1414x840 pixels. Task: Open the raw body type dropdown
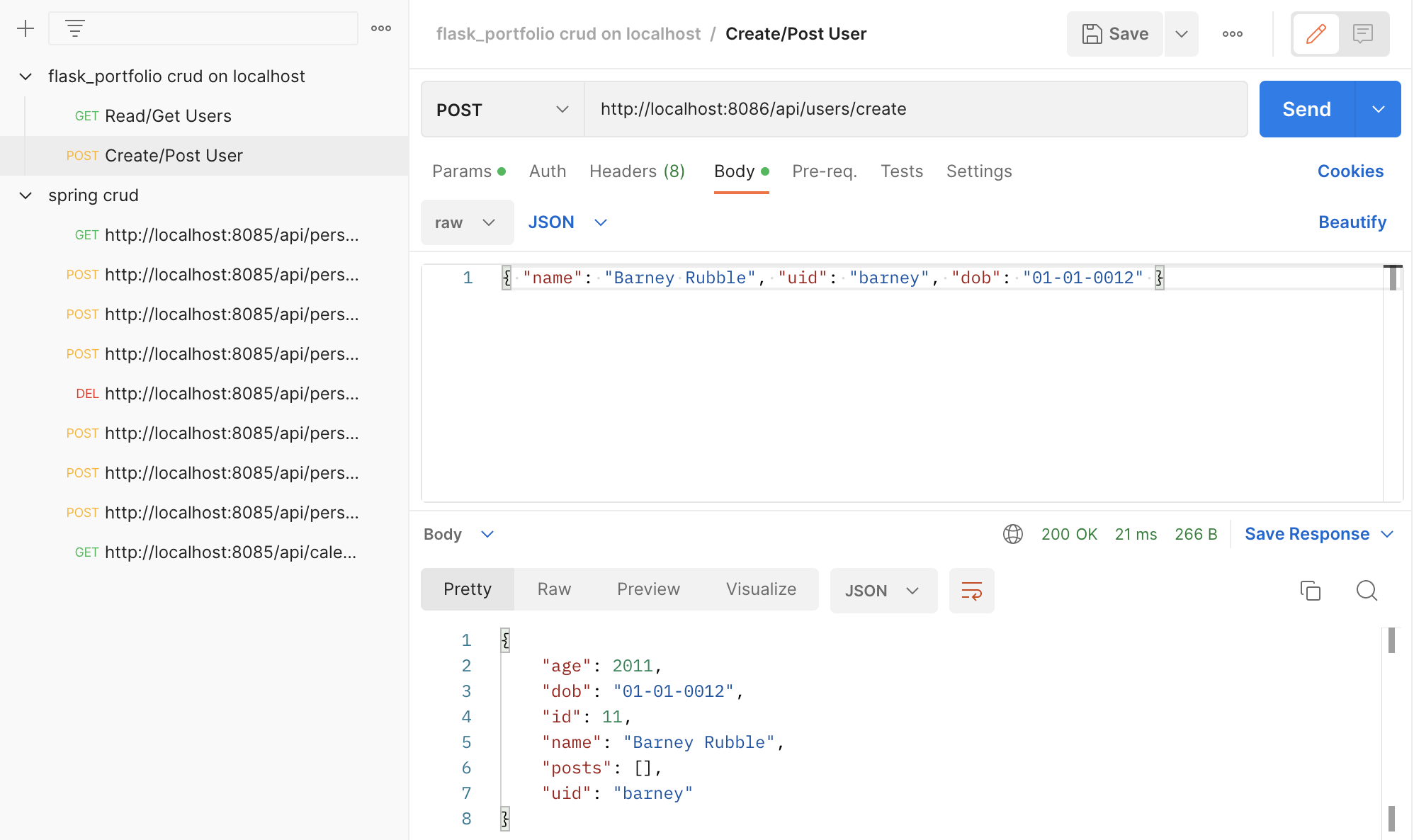click(467, 222)
